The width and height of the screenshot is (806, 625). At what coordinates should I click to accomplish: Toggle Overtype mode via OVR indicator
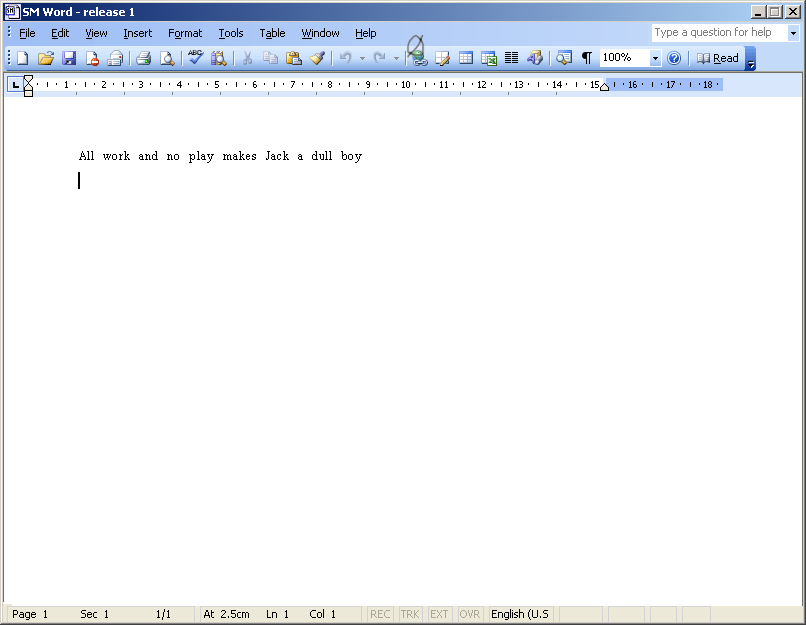tap(469, 614)
